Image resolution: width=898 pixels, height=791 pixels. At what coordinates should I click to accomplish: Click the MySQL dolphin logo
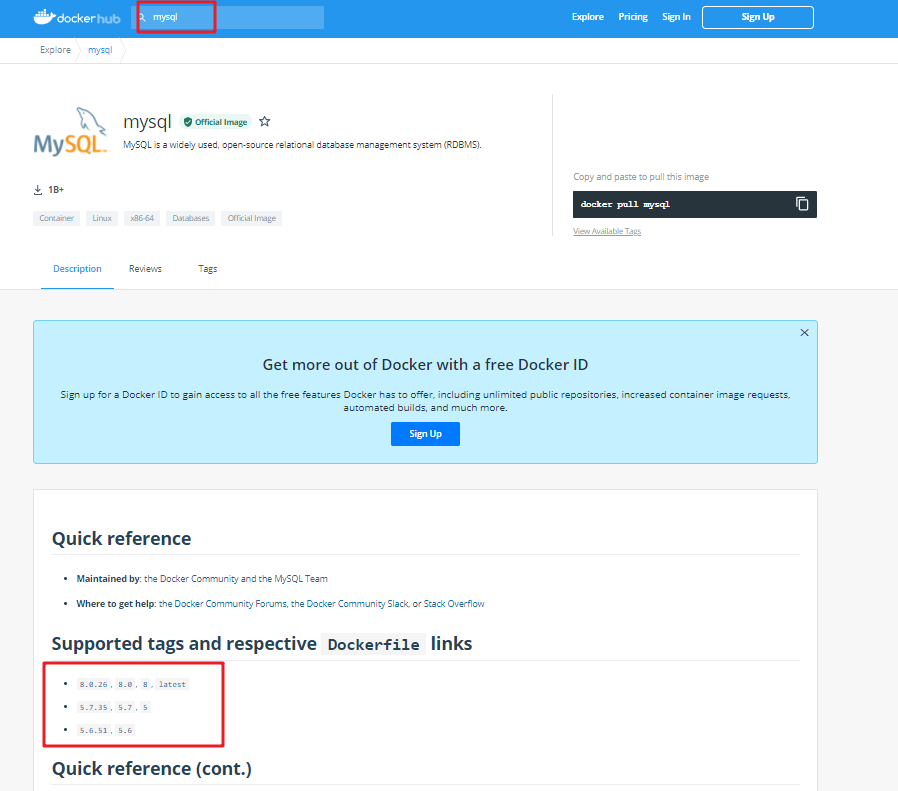pos(70,131)
